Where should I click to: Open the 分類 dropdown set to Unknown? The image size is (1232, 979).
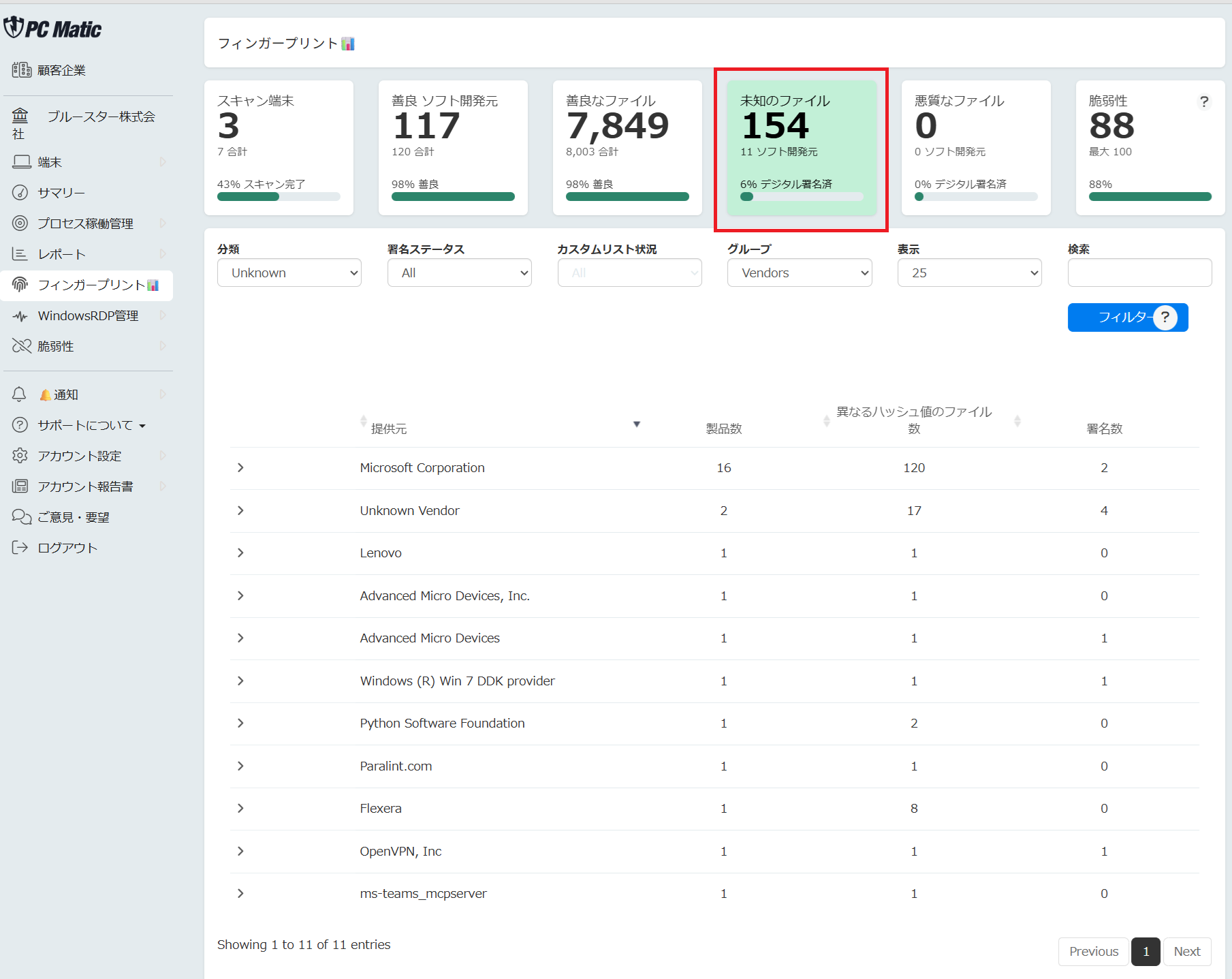tap(289, 273)
